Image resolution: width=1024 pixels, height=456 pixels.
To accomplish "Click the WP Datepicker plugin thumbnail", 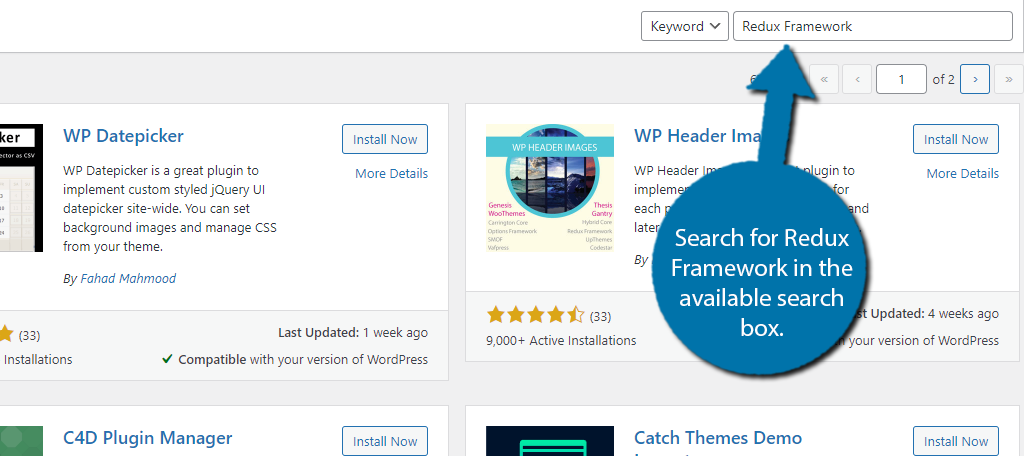I will [22, 188].
